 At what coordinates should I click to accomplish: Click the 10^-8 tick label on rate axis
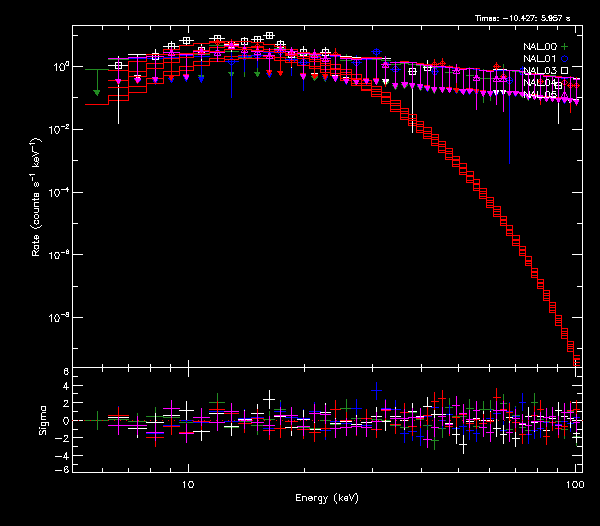pos(58,319)
